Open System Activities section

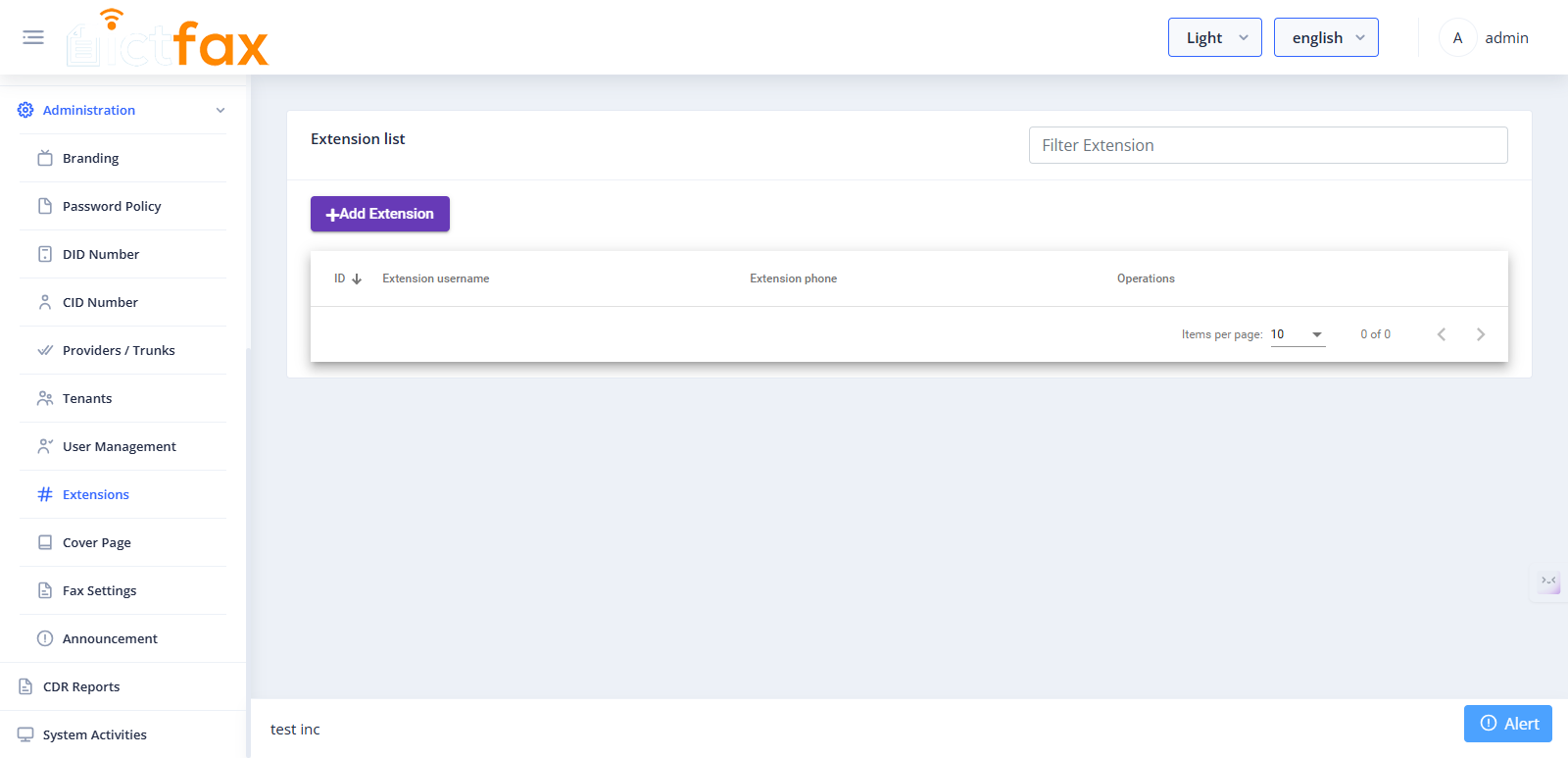pos(122,734)
